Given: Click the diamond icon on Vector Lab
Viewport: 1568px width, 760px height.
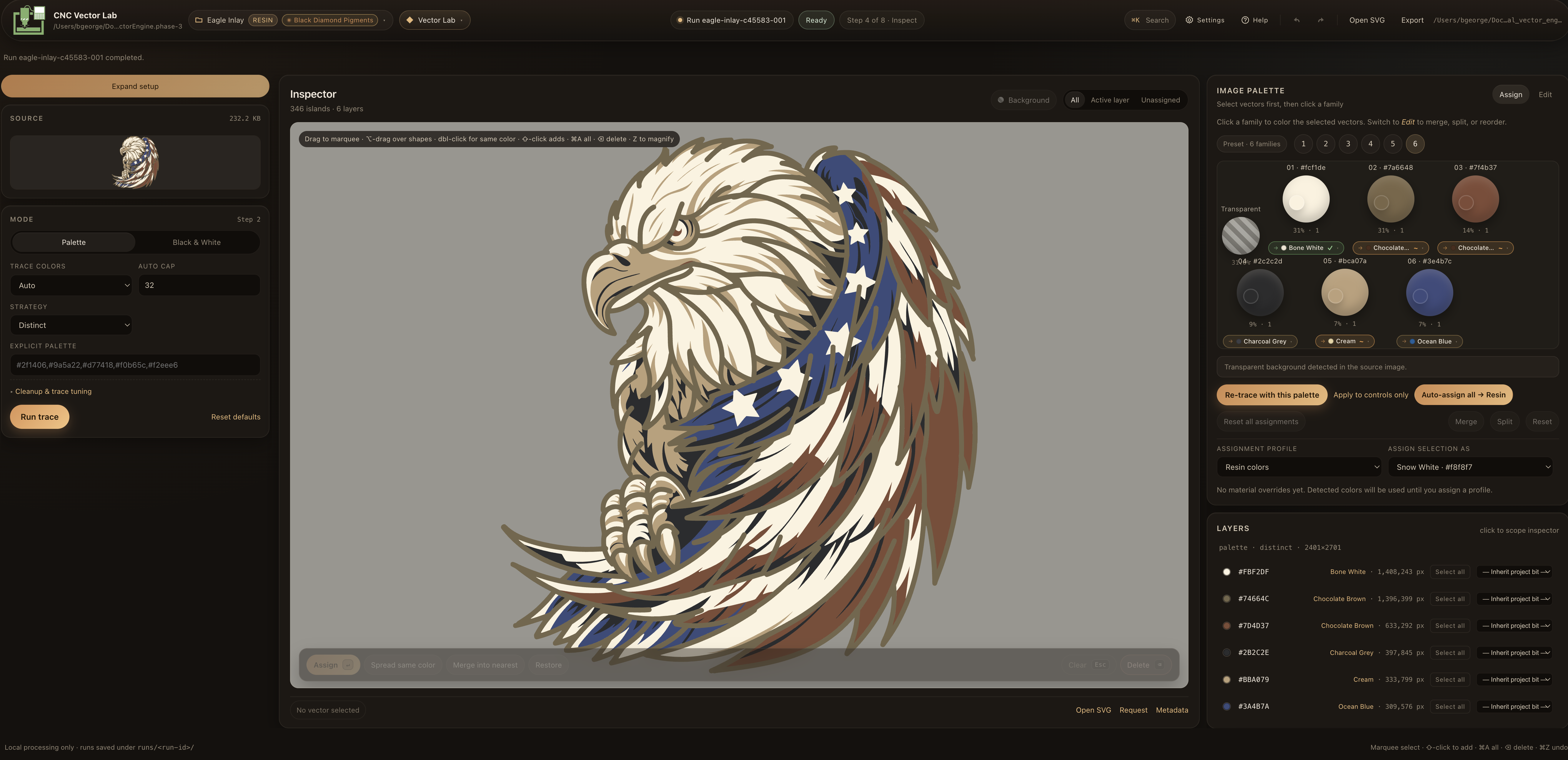Looking at the screenshot, I should coord(410,20).
